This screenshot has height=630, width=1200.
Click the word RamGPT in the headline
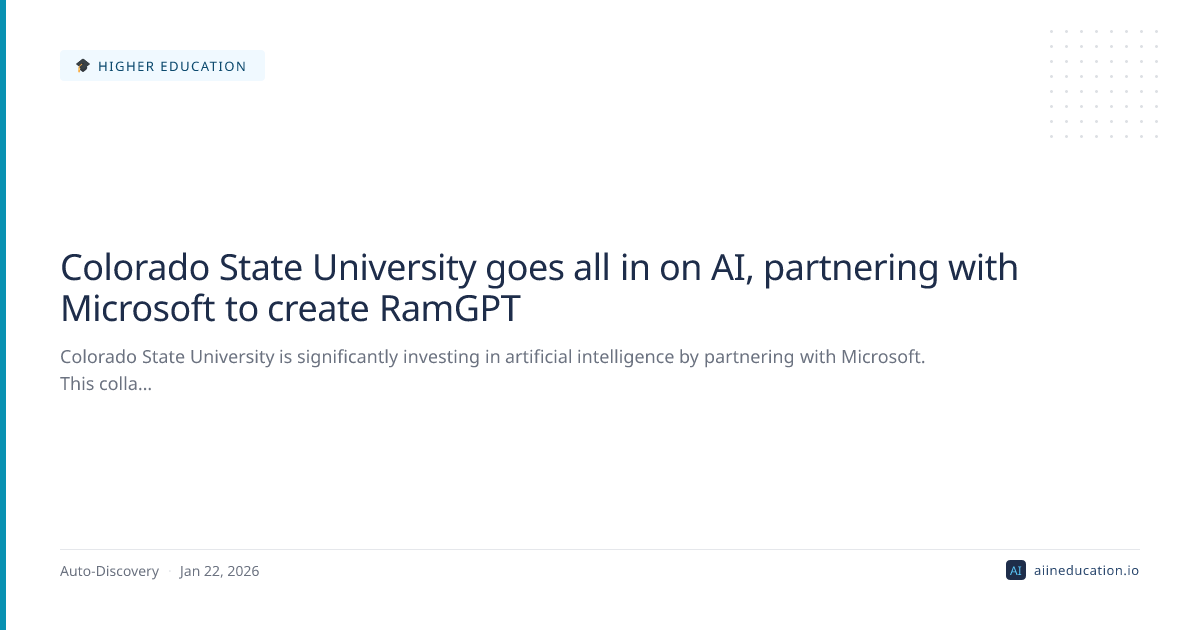click(450, 309)
